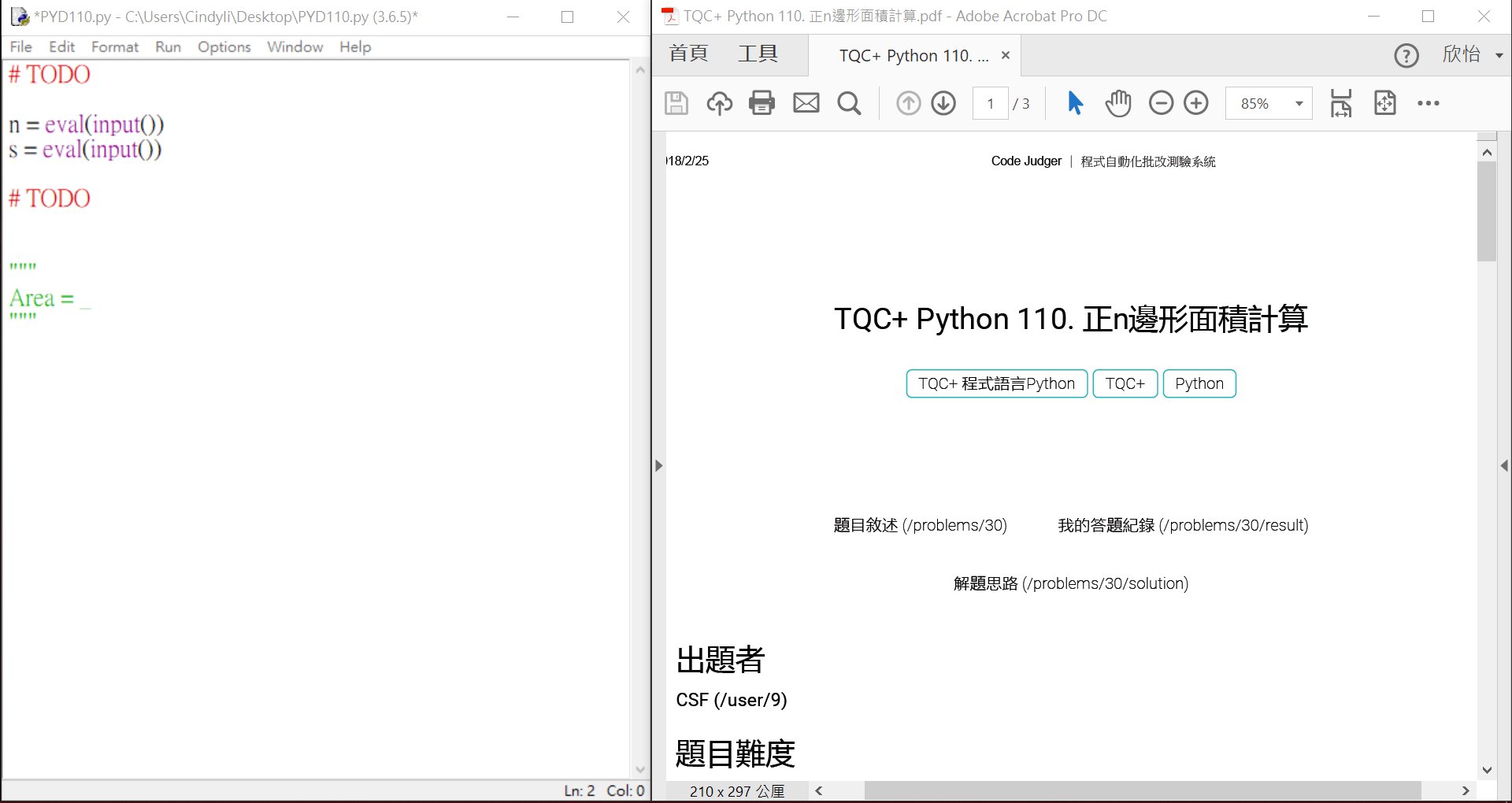Click the fit full page icon
The image size is (1512, 803).
1384,103
